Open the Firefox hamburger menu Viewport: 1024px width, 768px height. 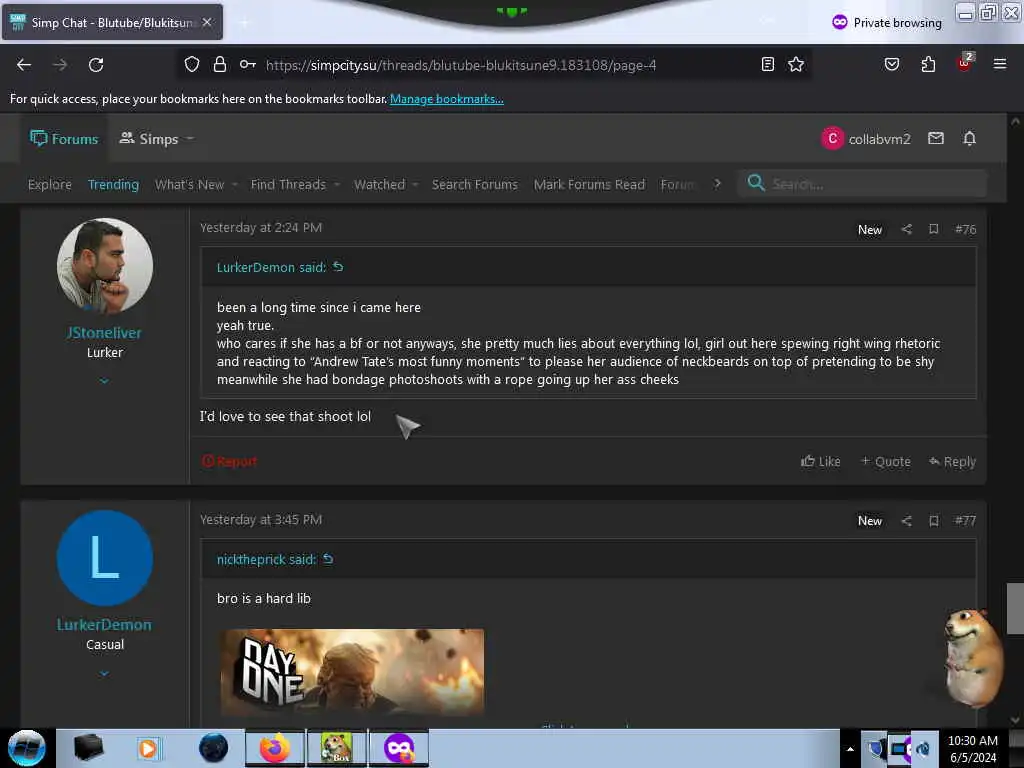1000,64
